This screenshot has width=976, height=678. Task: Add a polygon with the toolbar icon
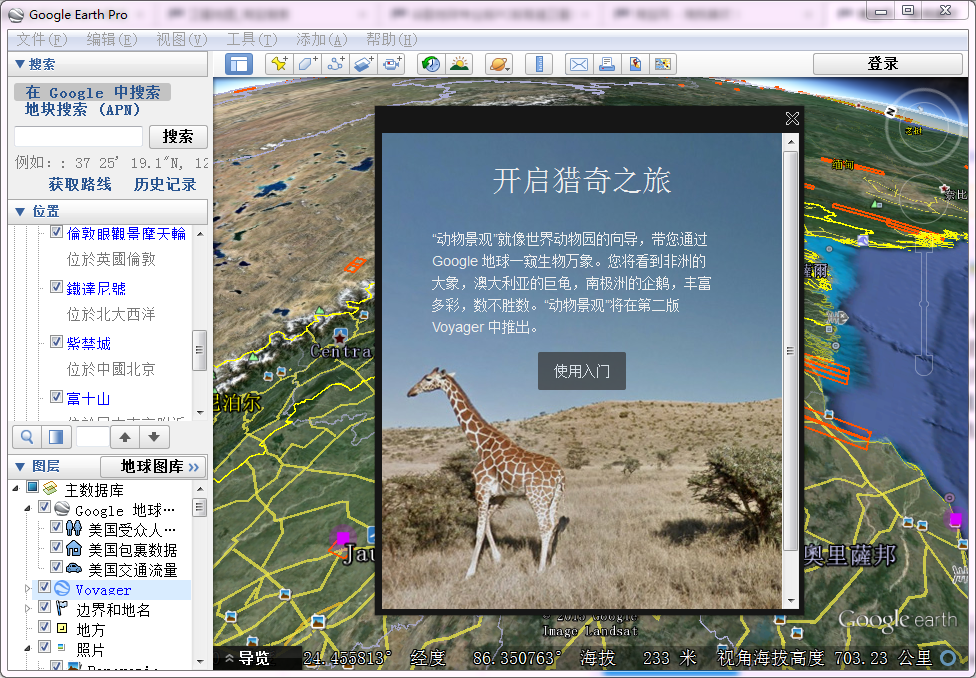pos(307,64)
